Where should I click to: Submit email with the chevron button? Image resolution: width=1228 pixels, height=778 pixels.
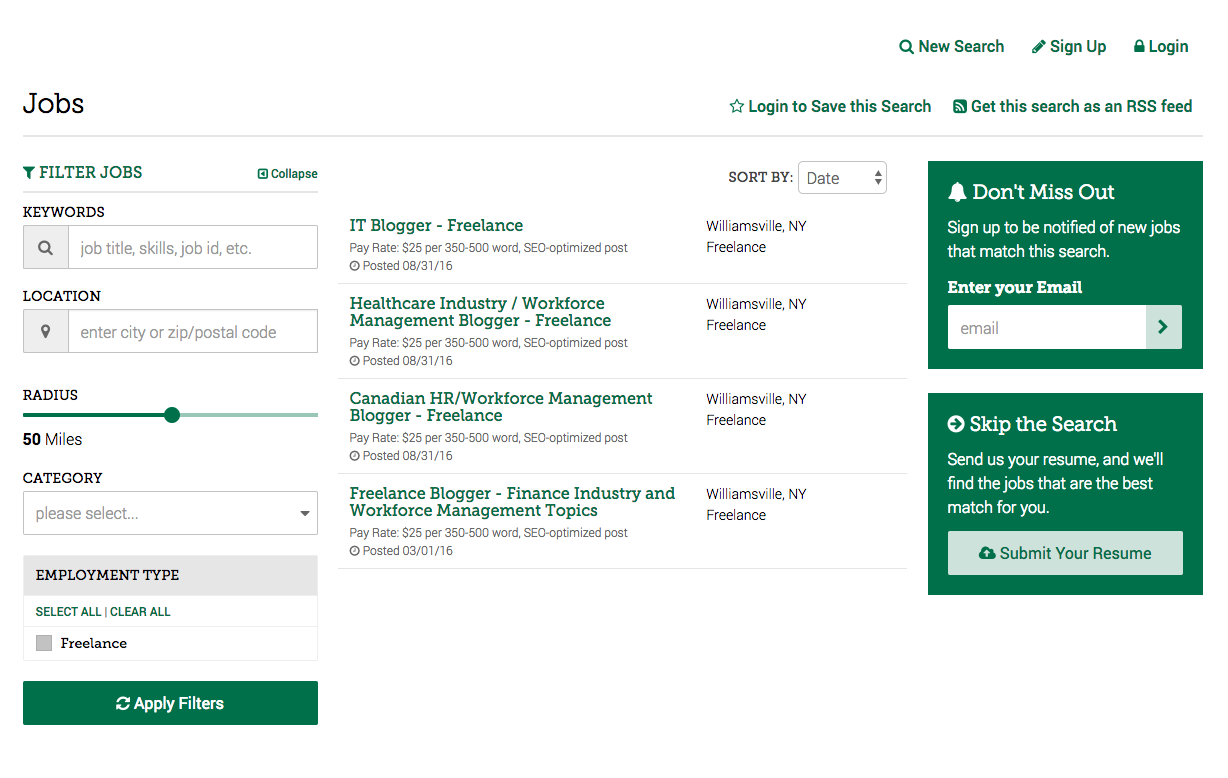1163,327
